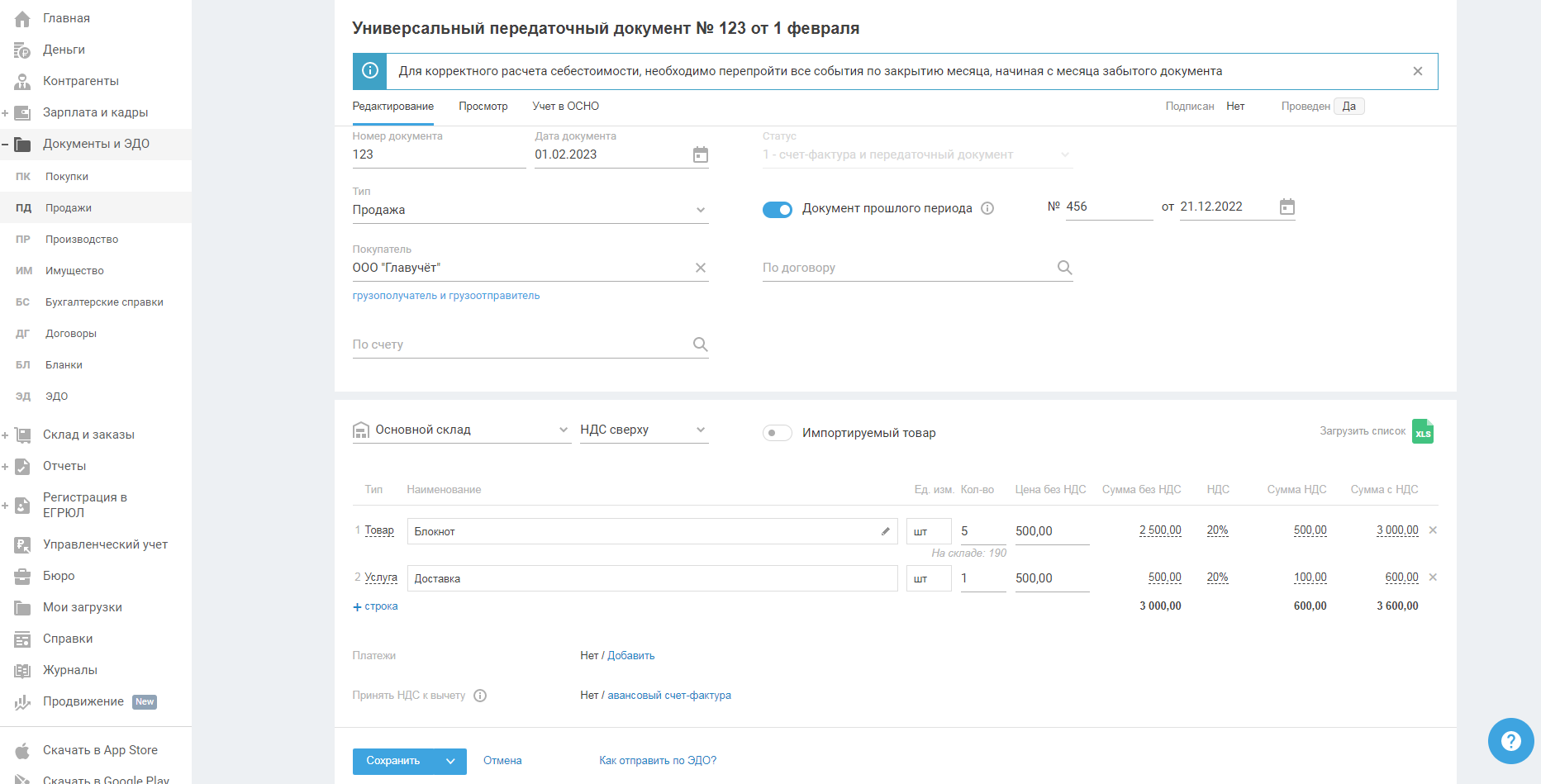1541x784 pixels.
Task: Click info icon beside Принять НДС к вычету
Action: point(480,696)
